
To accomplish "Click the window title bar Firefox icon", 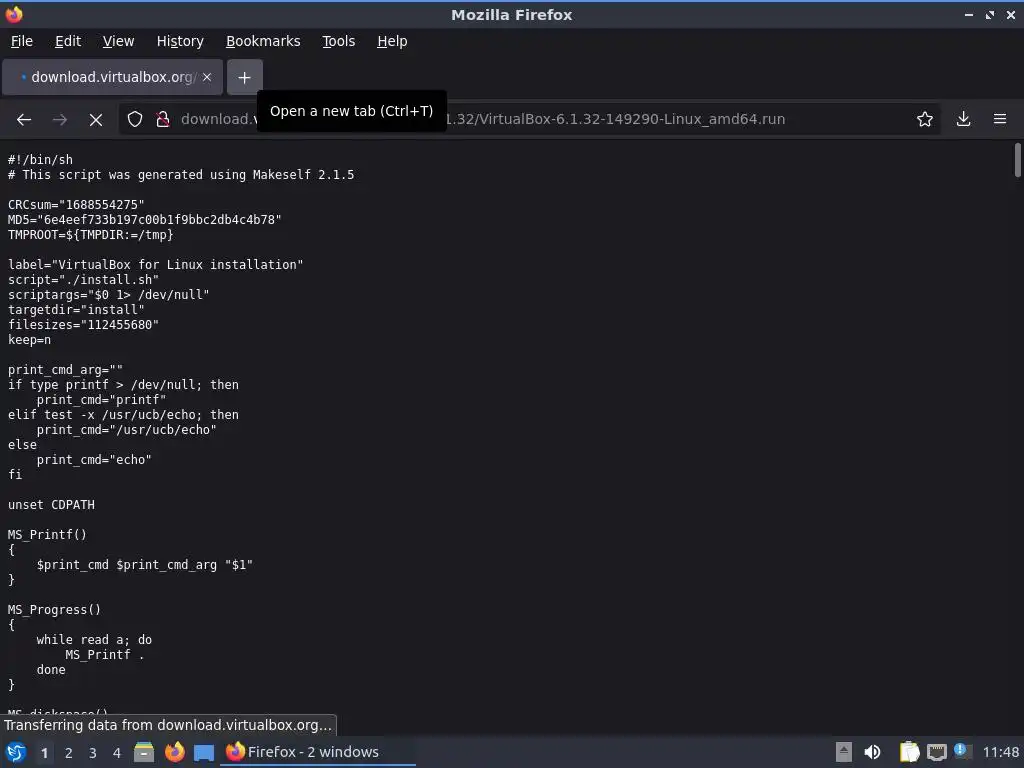I will pyautogui.click(x=14, y=14).
